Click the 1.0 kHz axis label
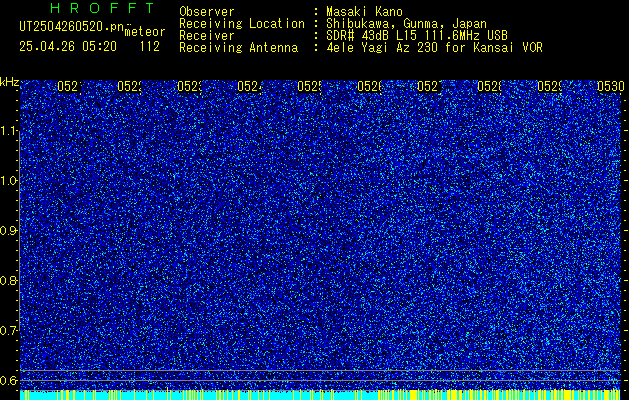The width and height of the screenshot is (629, 400). coord(10,181)
